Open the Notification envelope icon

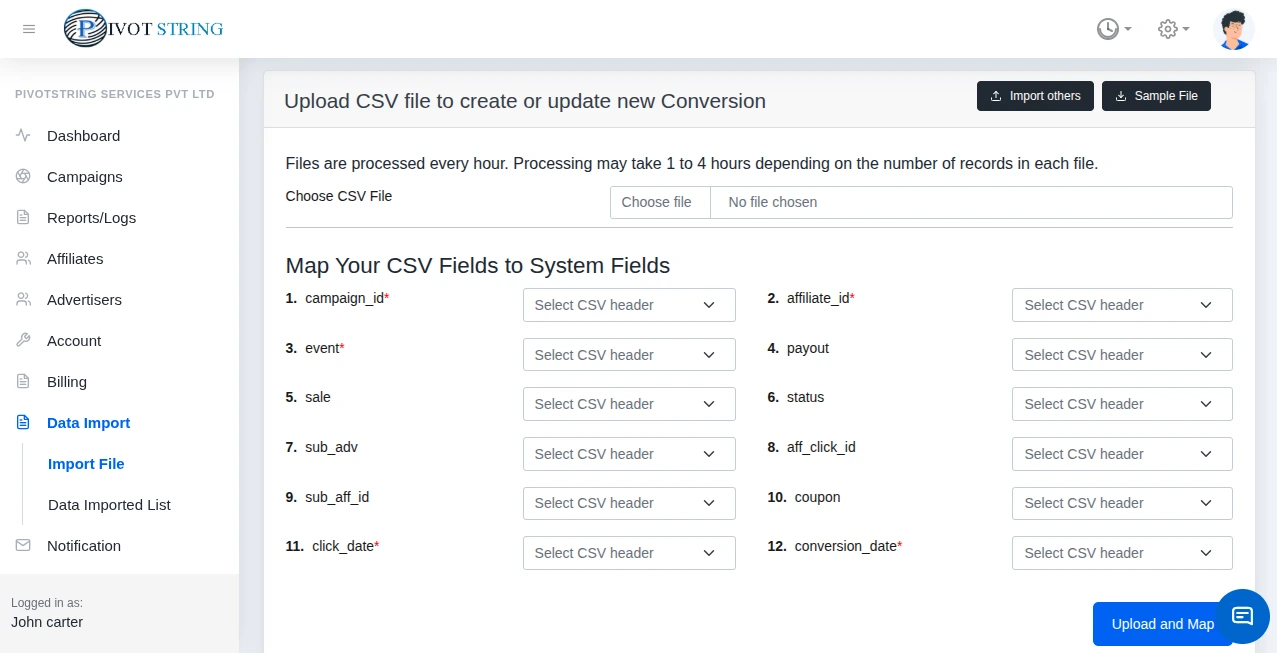point(22,545)
